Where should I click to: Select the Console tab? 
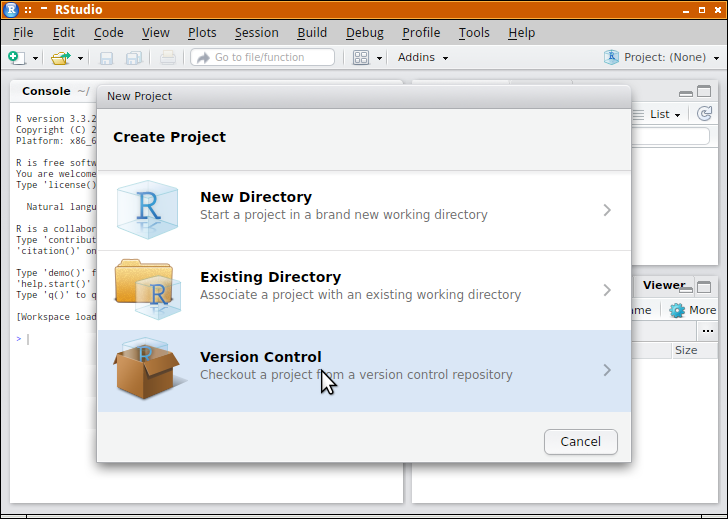pyautogui.click(x=46, y=91)
